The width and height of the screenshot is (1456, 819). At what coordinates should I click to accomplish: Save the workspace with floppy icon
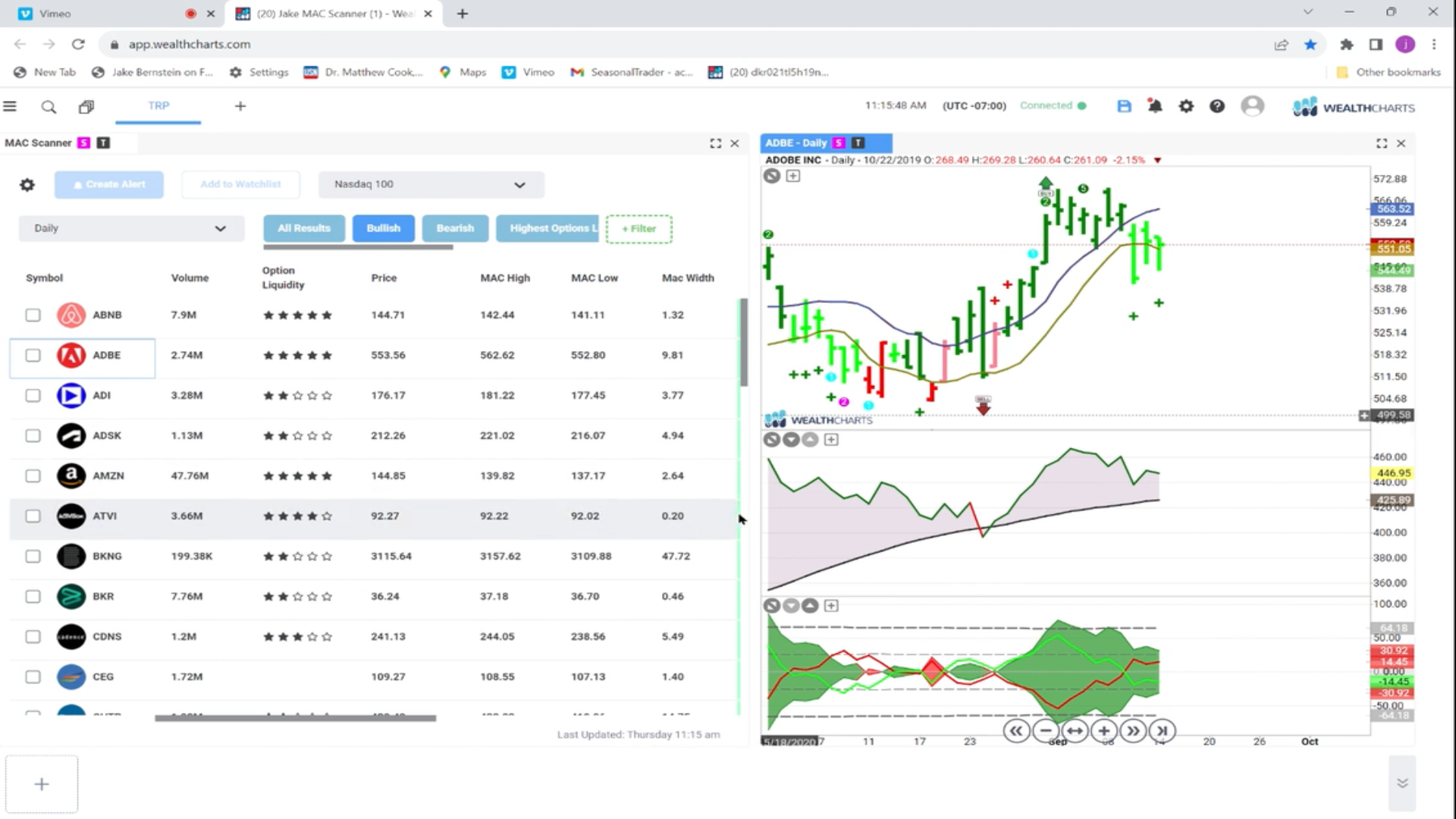tap(1124, 106)
